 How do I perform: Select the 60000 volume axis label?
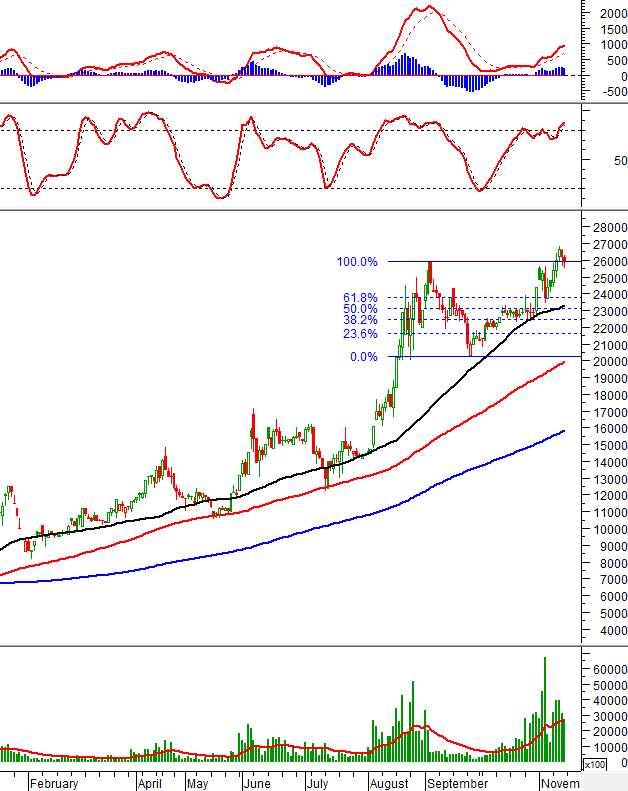606,668
